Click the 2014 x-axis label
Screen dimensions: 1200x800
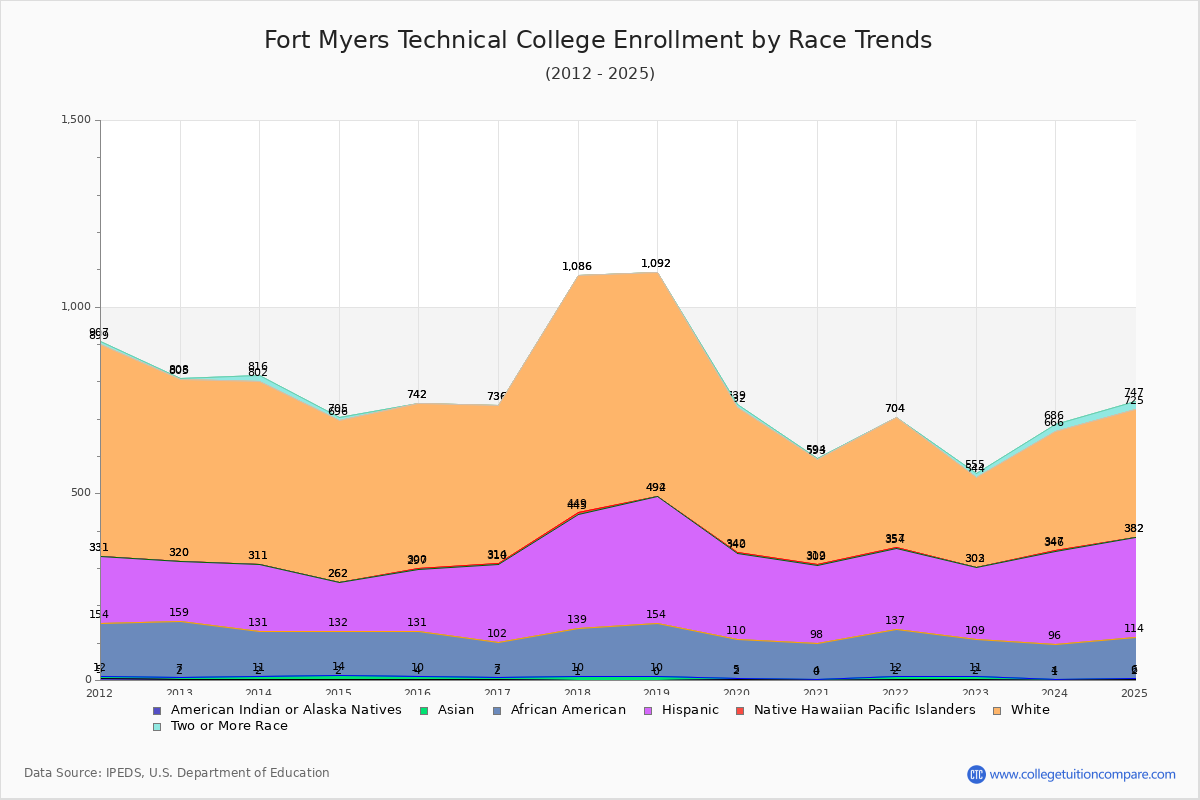259,693
